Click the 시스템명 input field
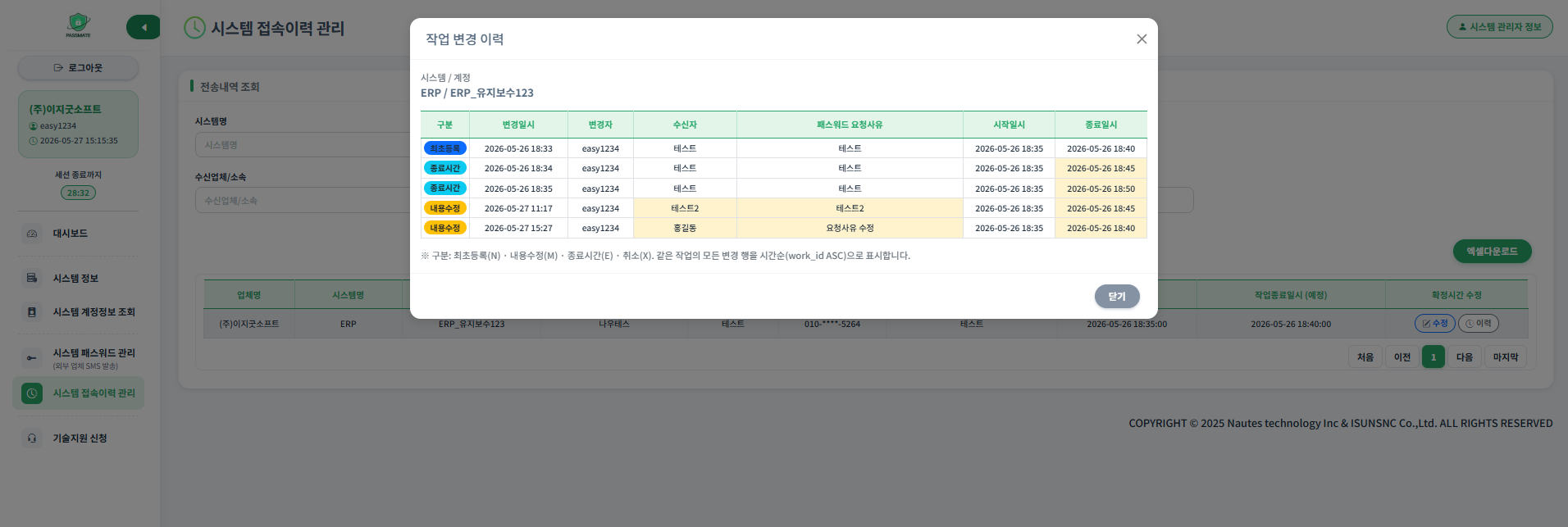1568x527 pixels. (x=303, y=145)
